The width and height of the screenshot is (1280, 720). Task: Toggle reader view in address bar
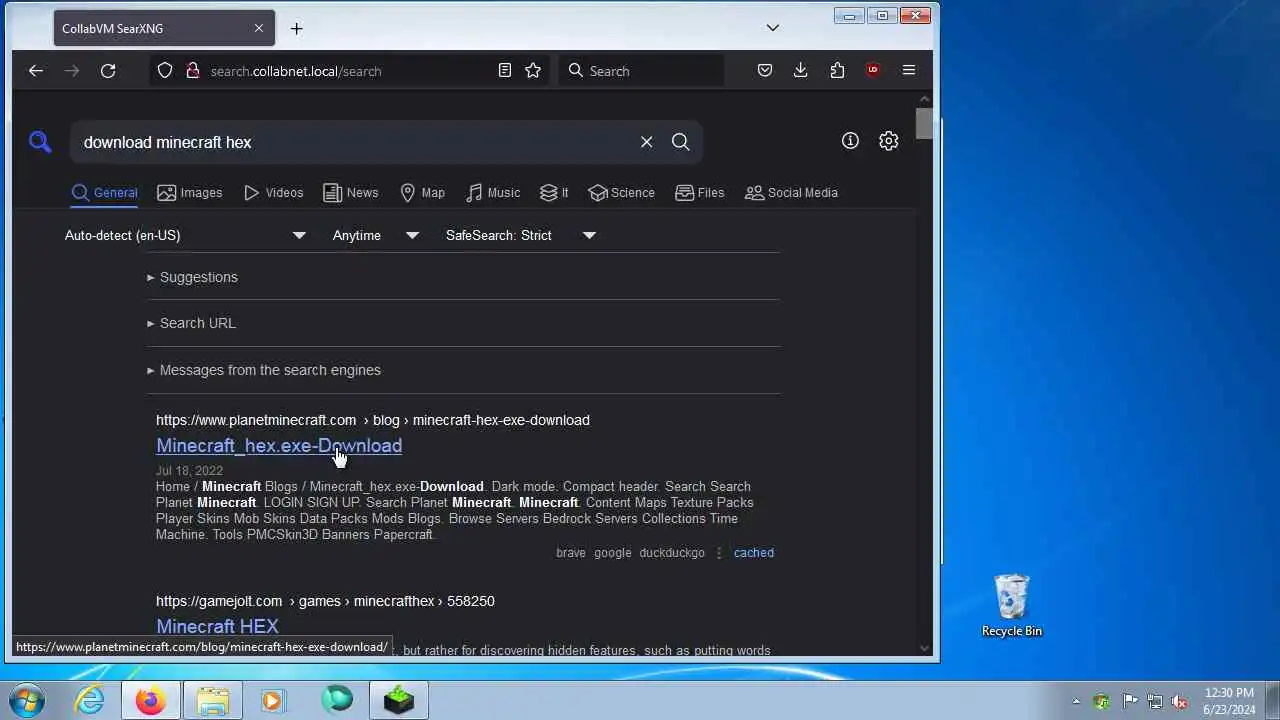click(505, 71)
